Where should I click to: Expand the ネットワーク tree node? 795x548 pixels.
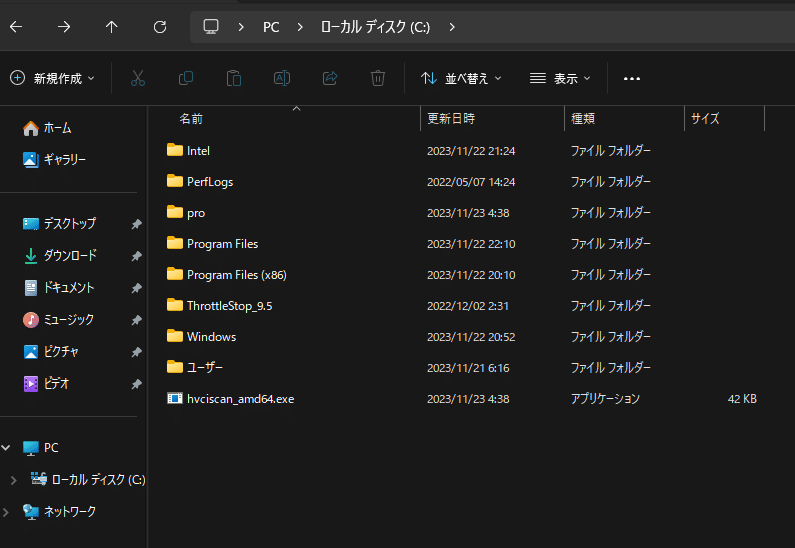[x=6, y=512]
